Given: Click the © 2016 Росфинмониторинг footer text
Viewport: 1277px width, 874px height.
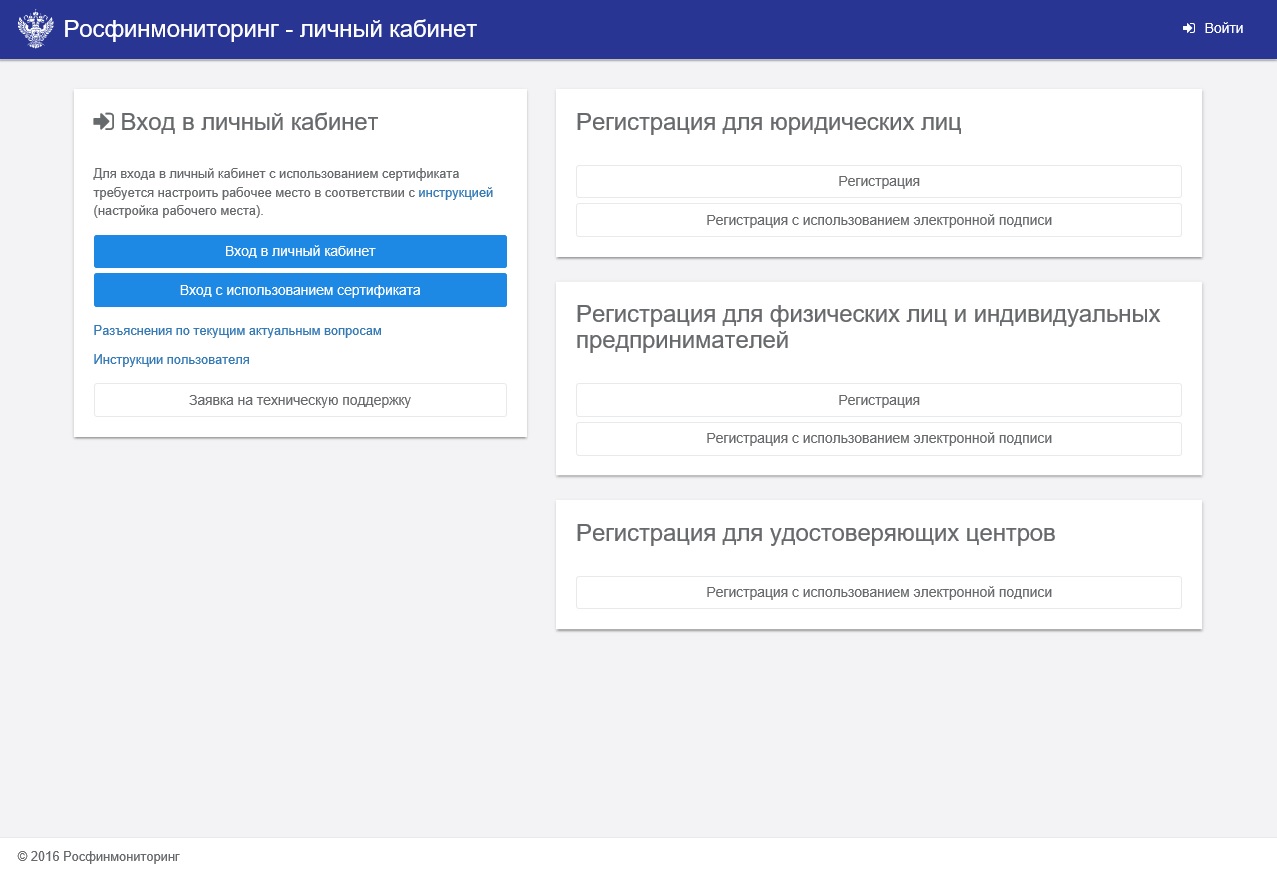Looking at the screenshot, I should click(99, 857).
